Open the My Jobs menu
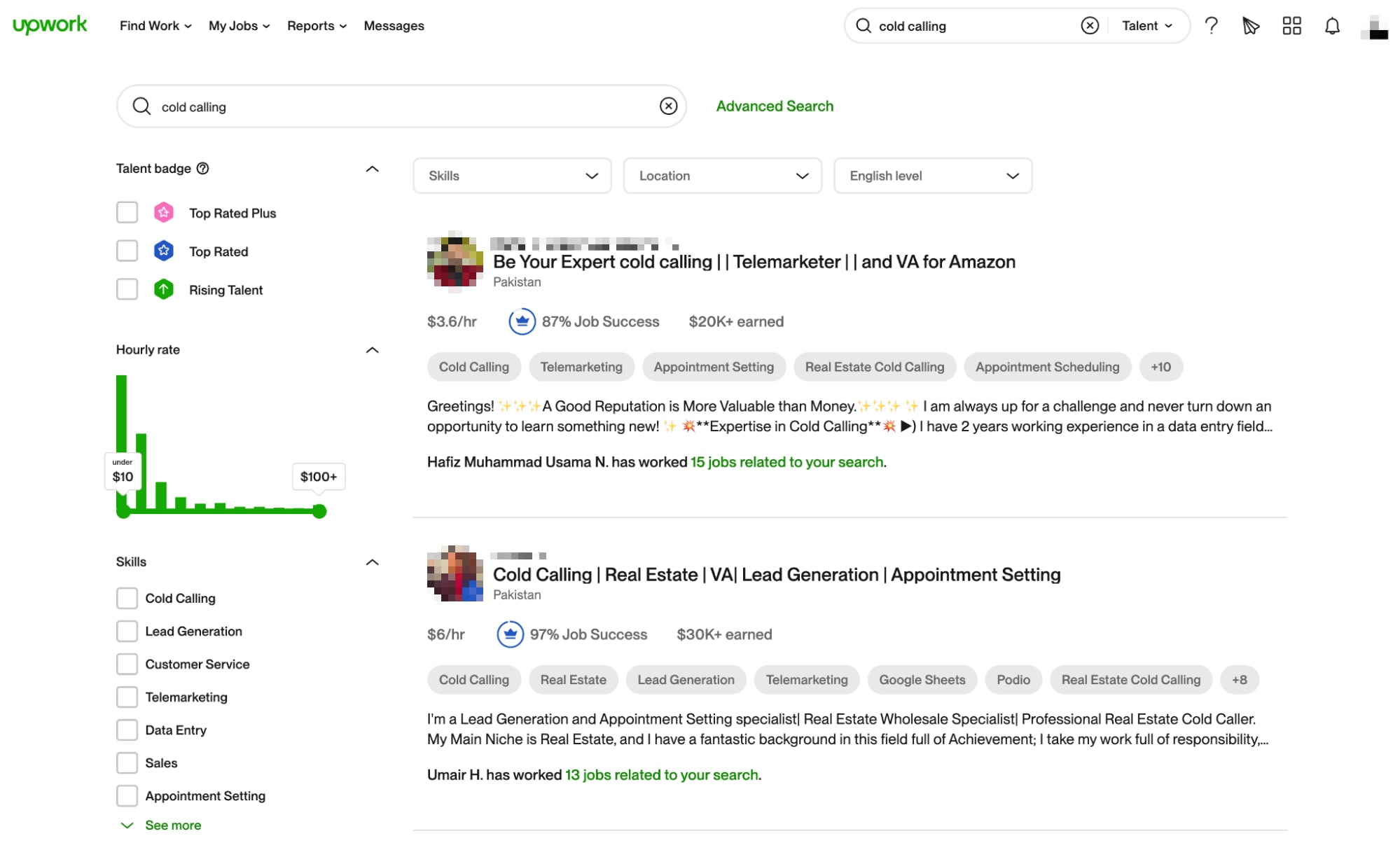 239,26
